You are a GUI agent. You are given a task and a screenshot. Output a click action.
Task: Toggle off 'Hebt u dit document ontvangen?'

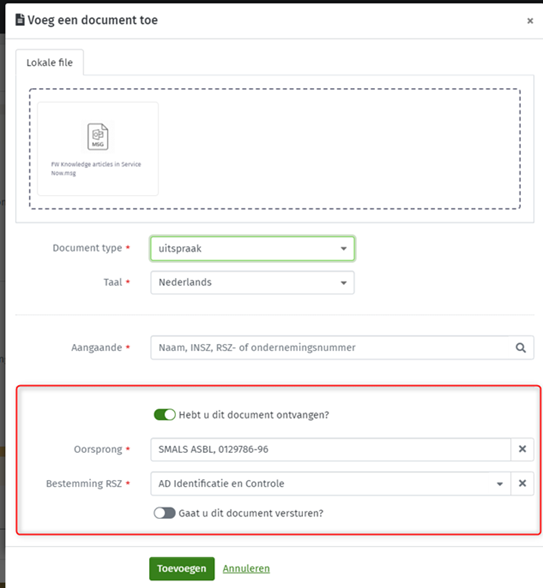pos(164,415)
